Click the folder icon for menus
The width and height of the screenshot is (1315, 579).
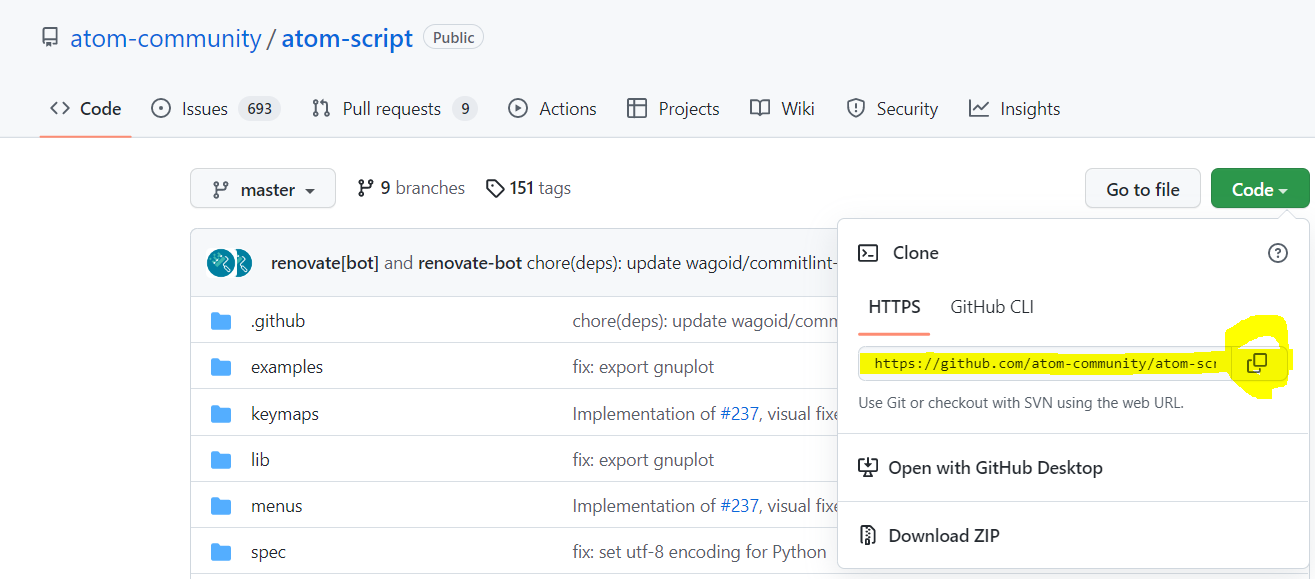coord(221,506)
